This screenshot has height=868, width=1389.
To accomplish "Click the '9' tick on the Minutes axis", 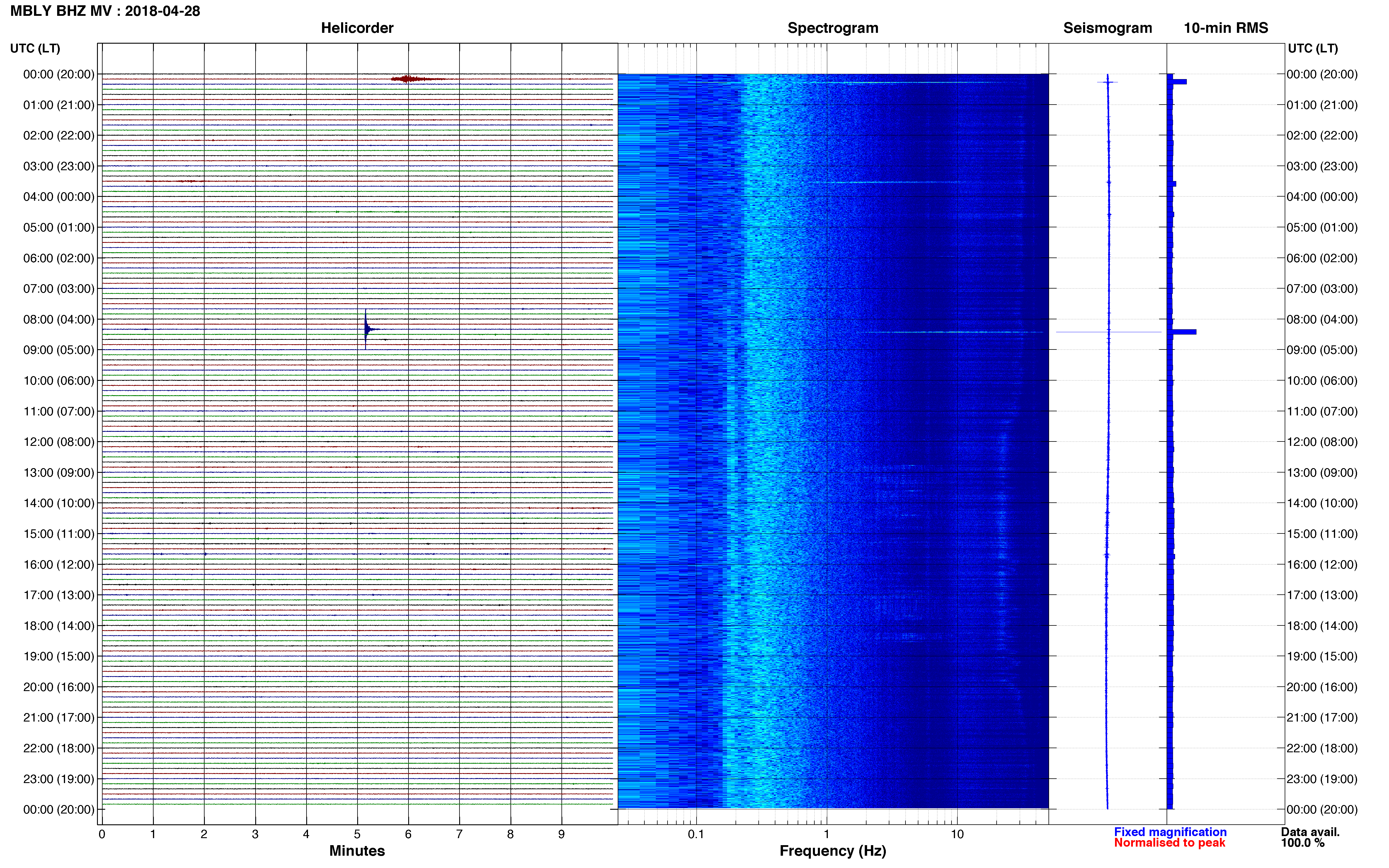I will pos(561,834).
